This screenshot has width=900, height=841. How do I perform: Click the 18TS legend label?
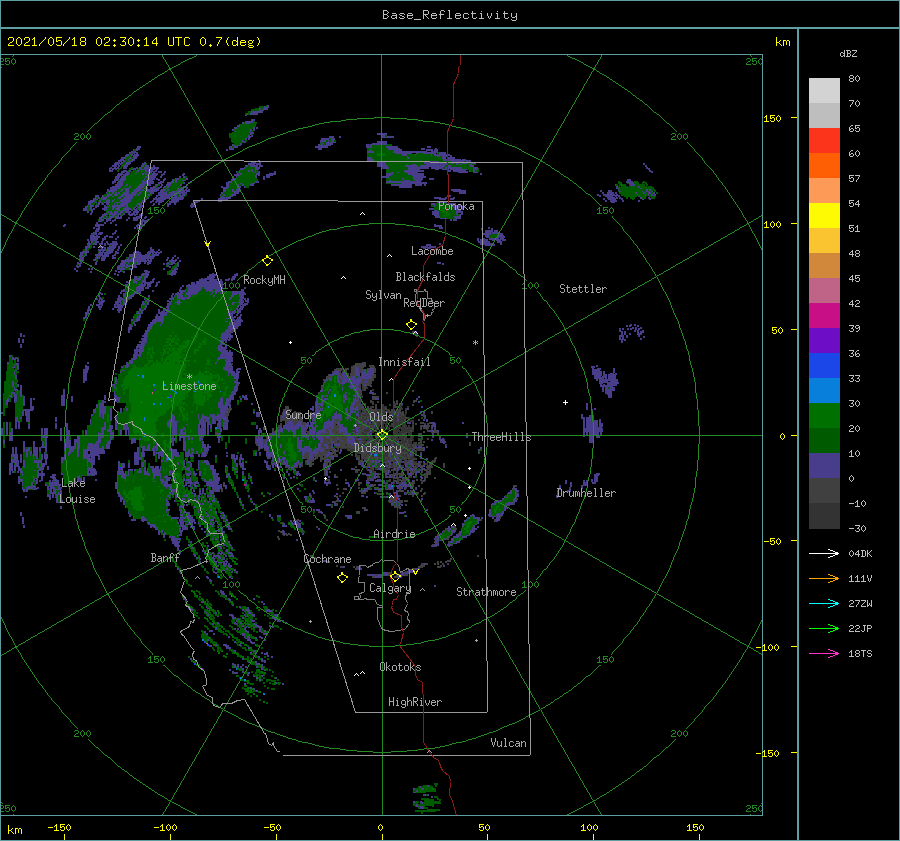coord(860,653)
